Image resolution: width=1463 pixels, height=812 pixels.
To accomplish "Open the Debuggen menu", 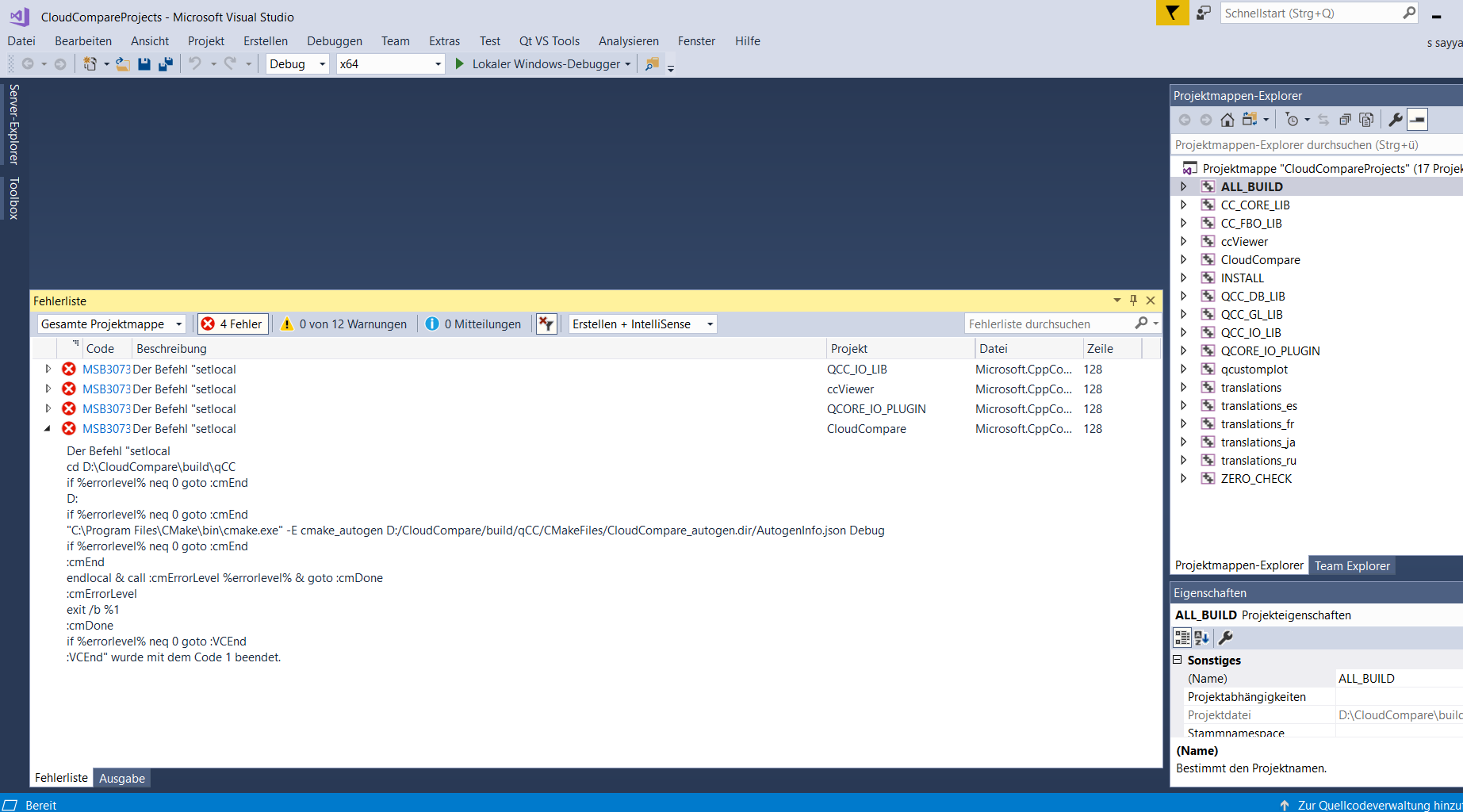I will pyautogui.click(x=335, y=41).
